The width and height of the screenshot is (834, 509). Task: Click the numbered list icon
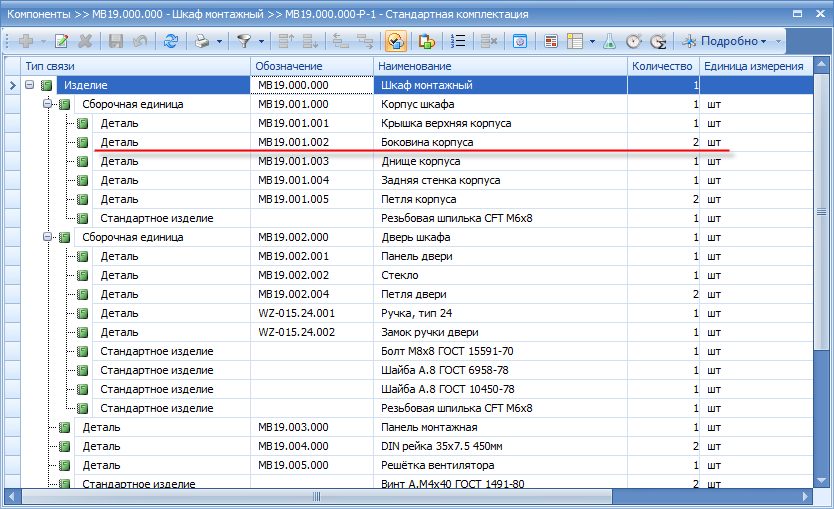click(x=457, y=41)
